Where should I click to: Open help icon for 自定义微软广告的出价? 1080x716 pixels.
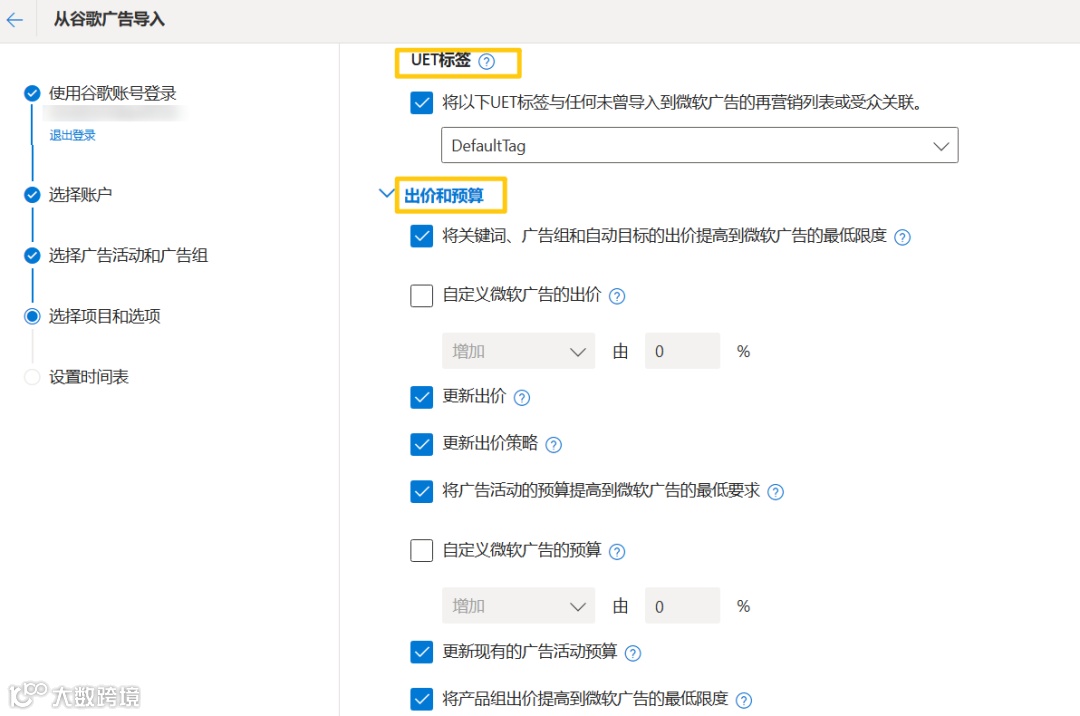pos(617,297)
